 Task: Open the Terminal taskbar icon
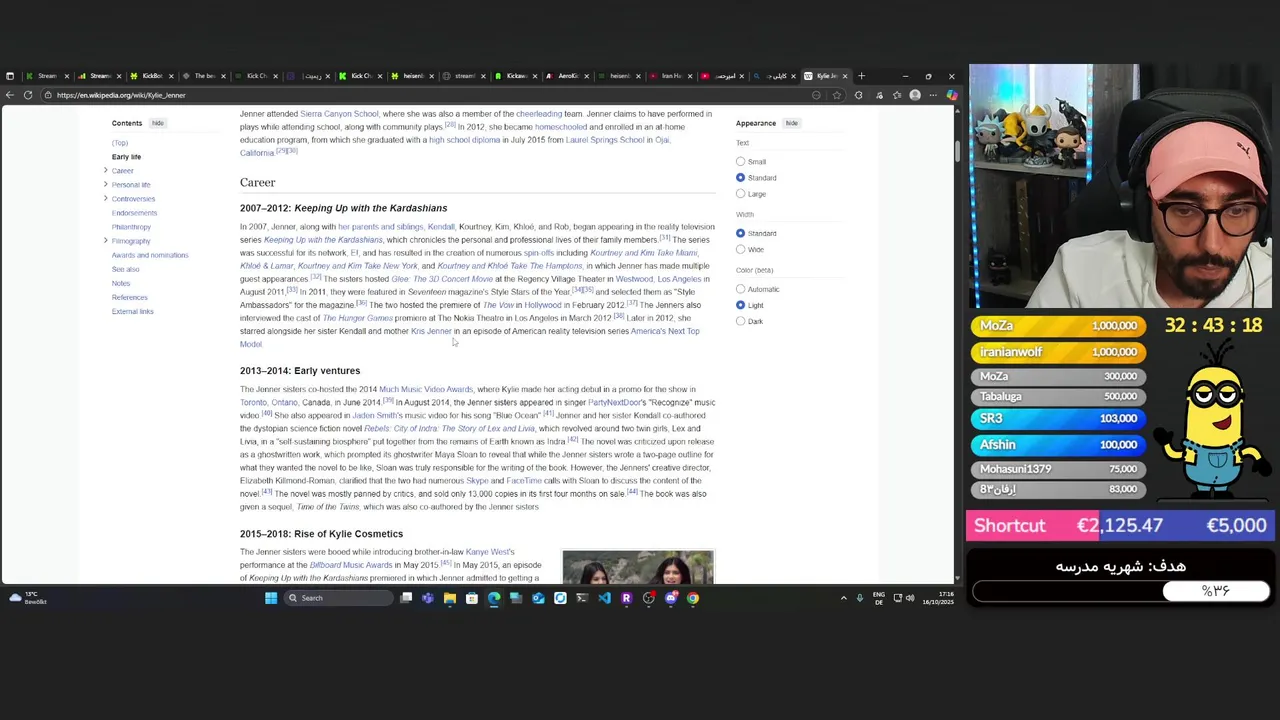point(582,598)
